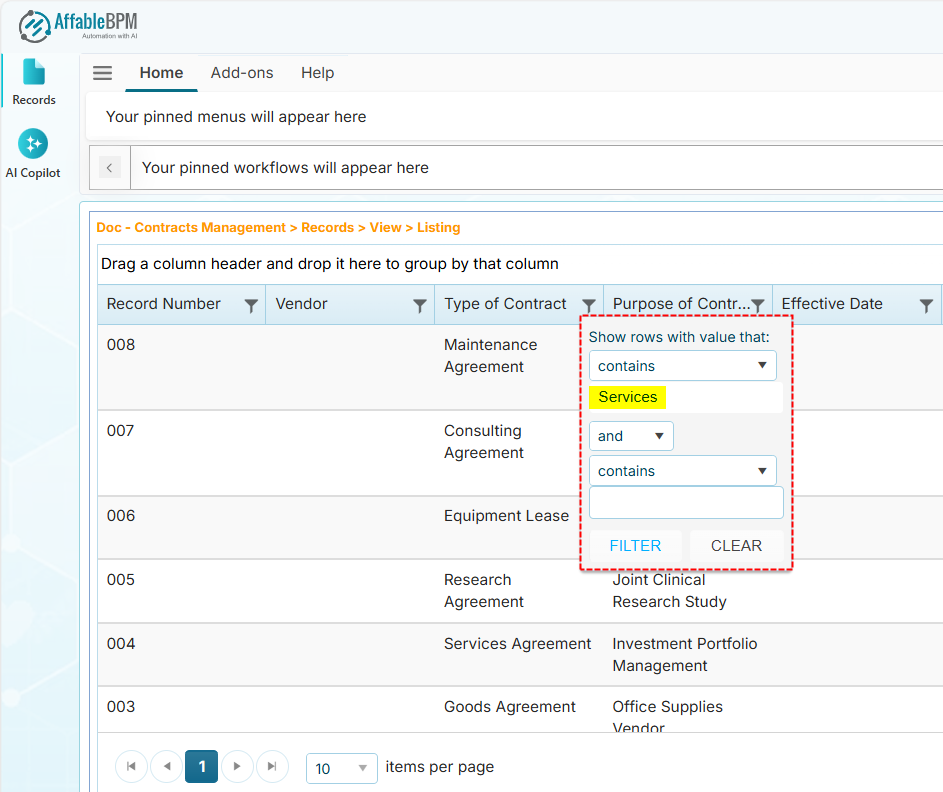The width and height of the screenshot is (943, 792).
Task: Apply the filter with the FILTER button
Action: tap(635, 545)
